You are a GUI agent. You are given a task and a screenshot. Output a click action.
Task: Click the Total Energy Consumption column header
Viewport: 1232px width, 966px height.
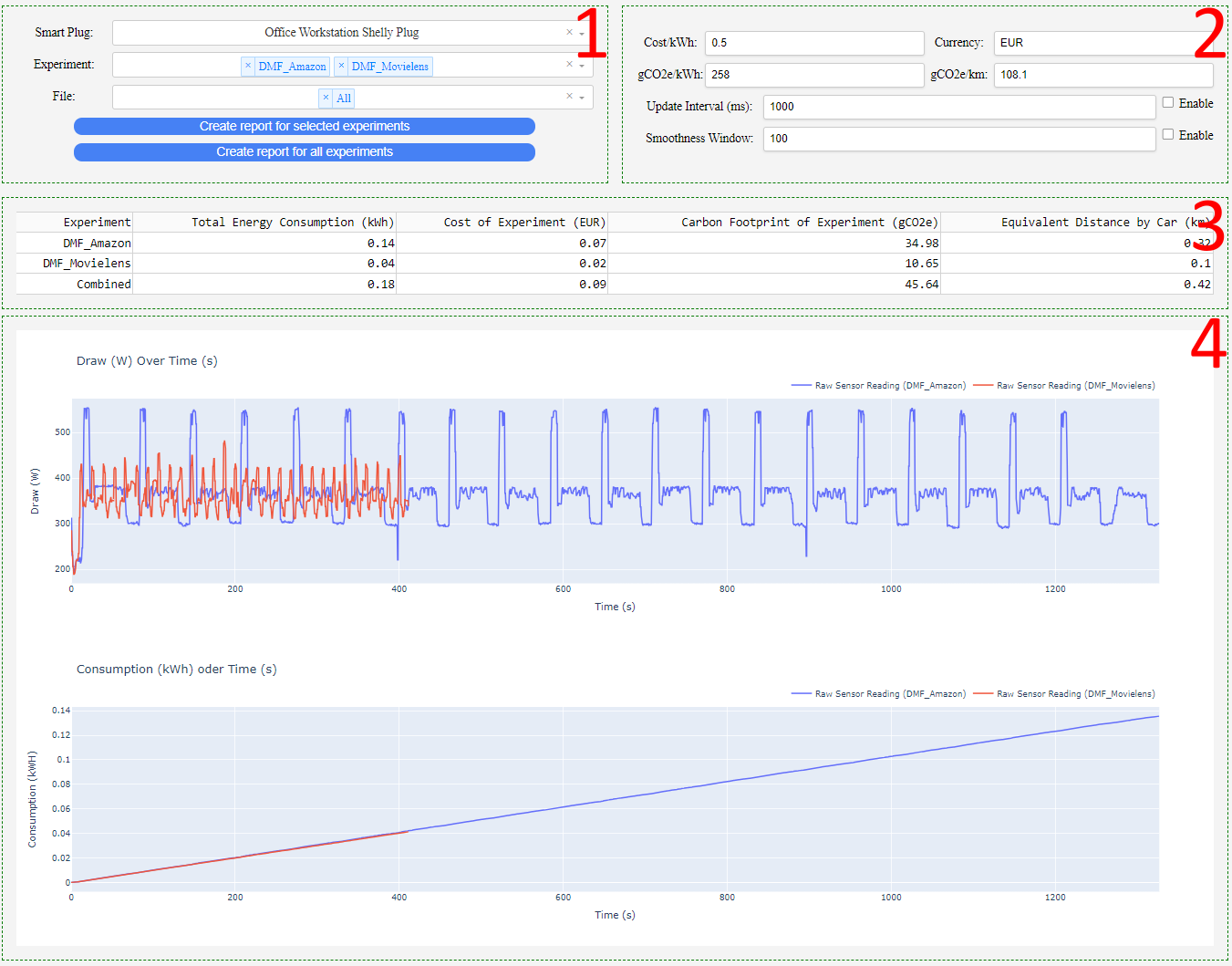point(292,223)
